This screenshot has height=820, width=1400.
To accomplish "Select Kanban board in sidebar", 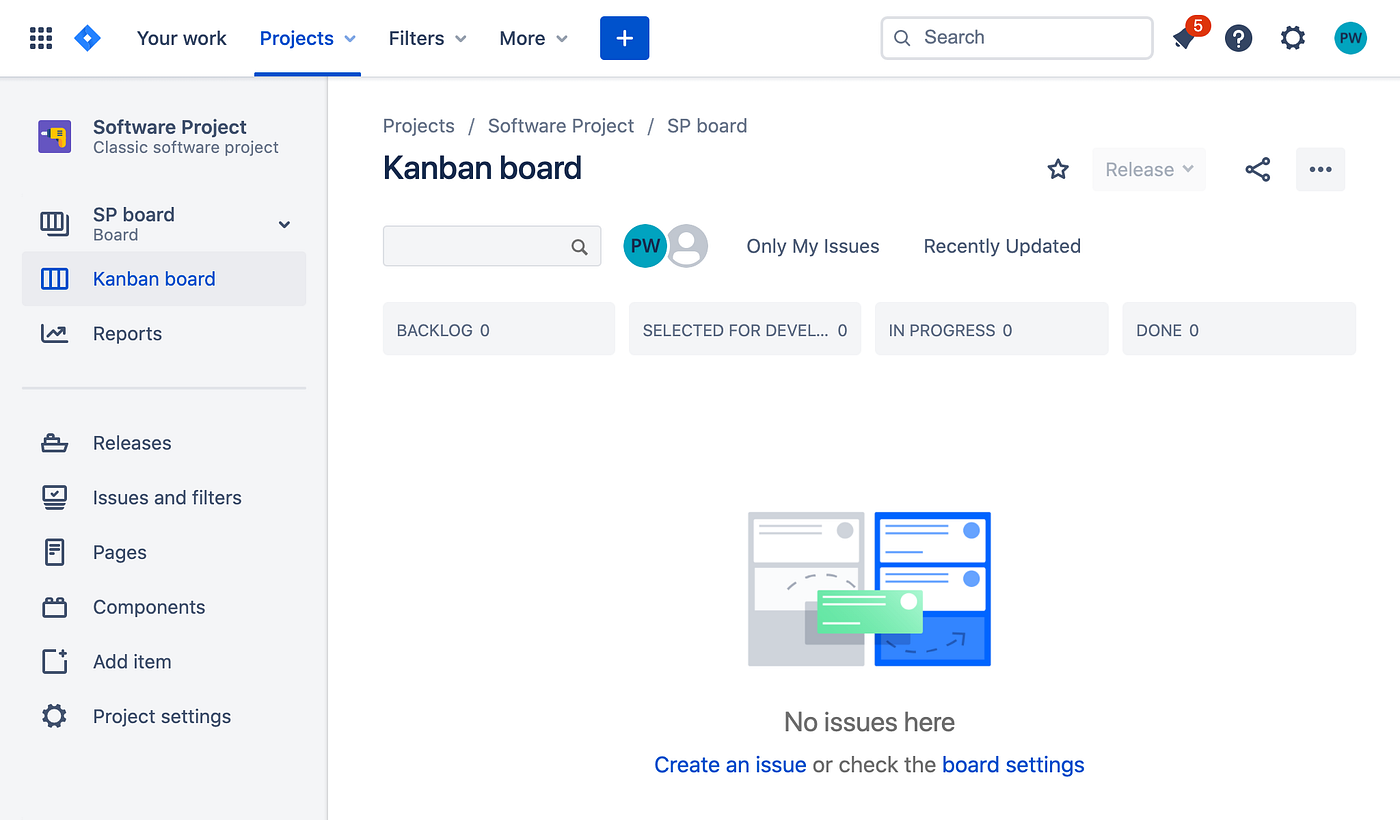I will coord(164,279).
